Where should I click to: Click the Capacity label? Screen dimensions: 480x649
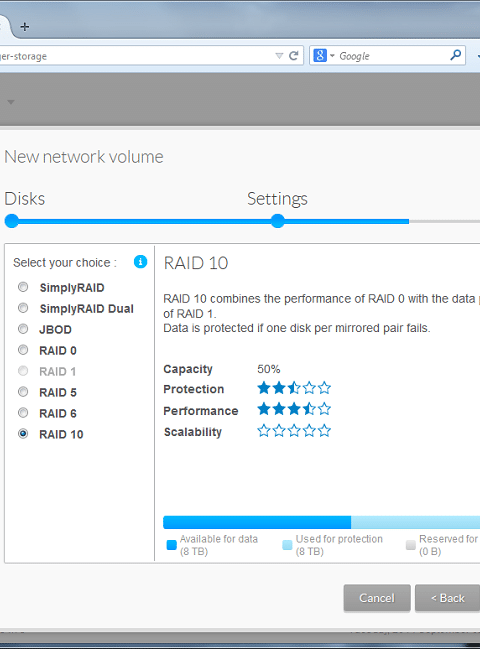[188, 369]
